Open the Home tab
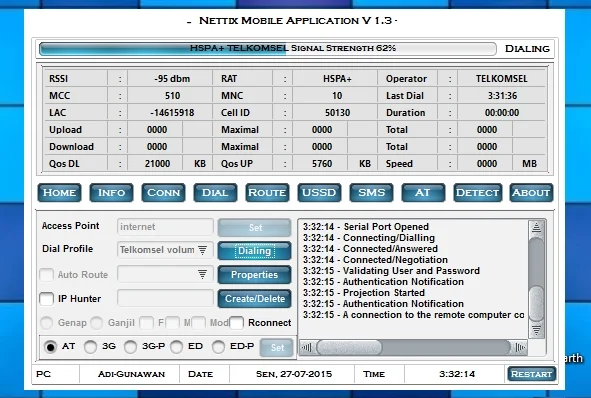The width and height of the screenshot is (591, 398). pos(59,193)
